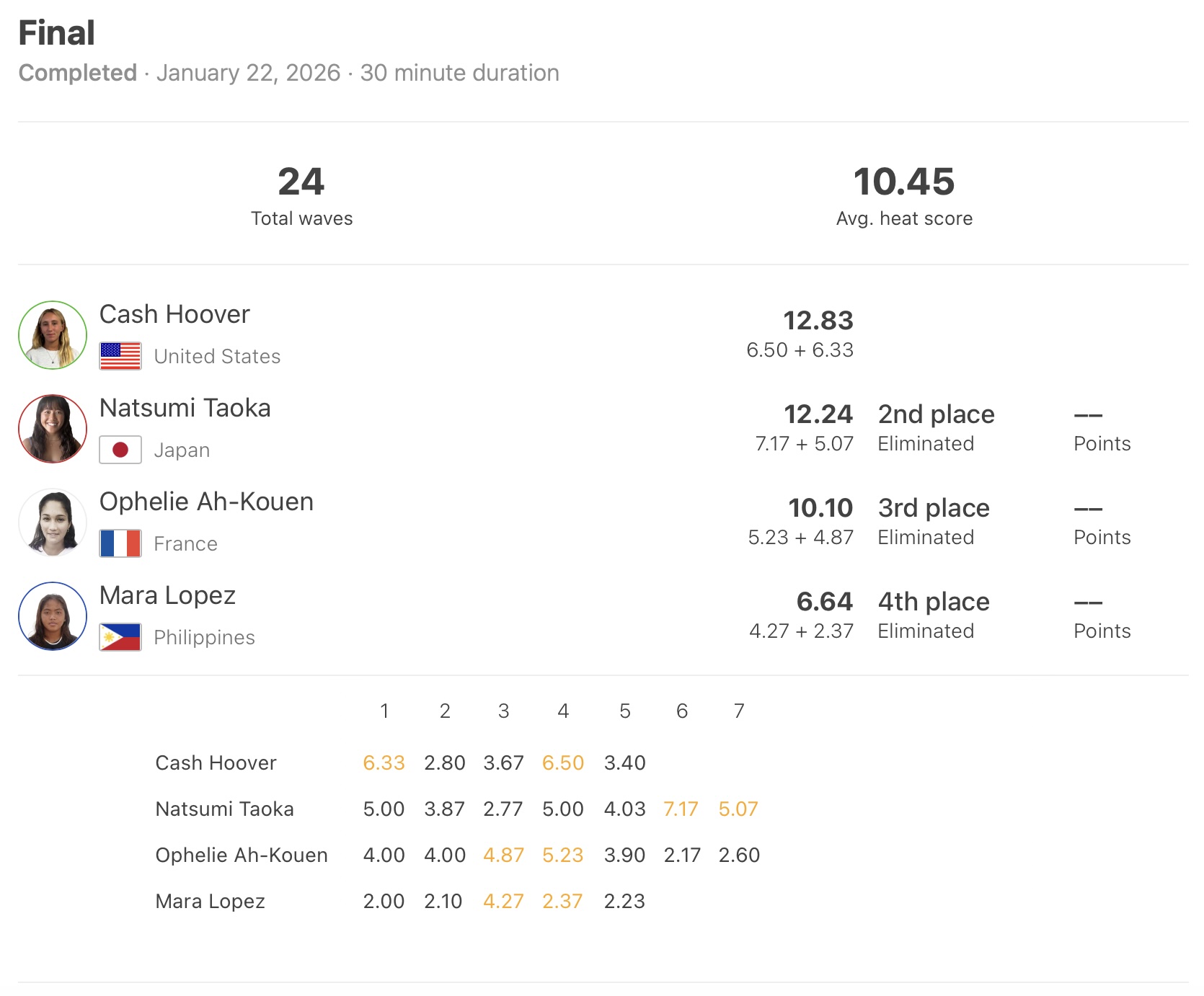This screenshot has width=1204, height=996.
Task: Click the Philippines flag icon
Action: pyautogui.click(x=120, y=637)
